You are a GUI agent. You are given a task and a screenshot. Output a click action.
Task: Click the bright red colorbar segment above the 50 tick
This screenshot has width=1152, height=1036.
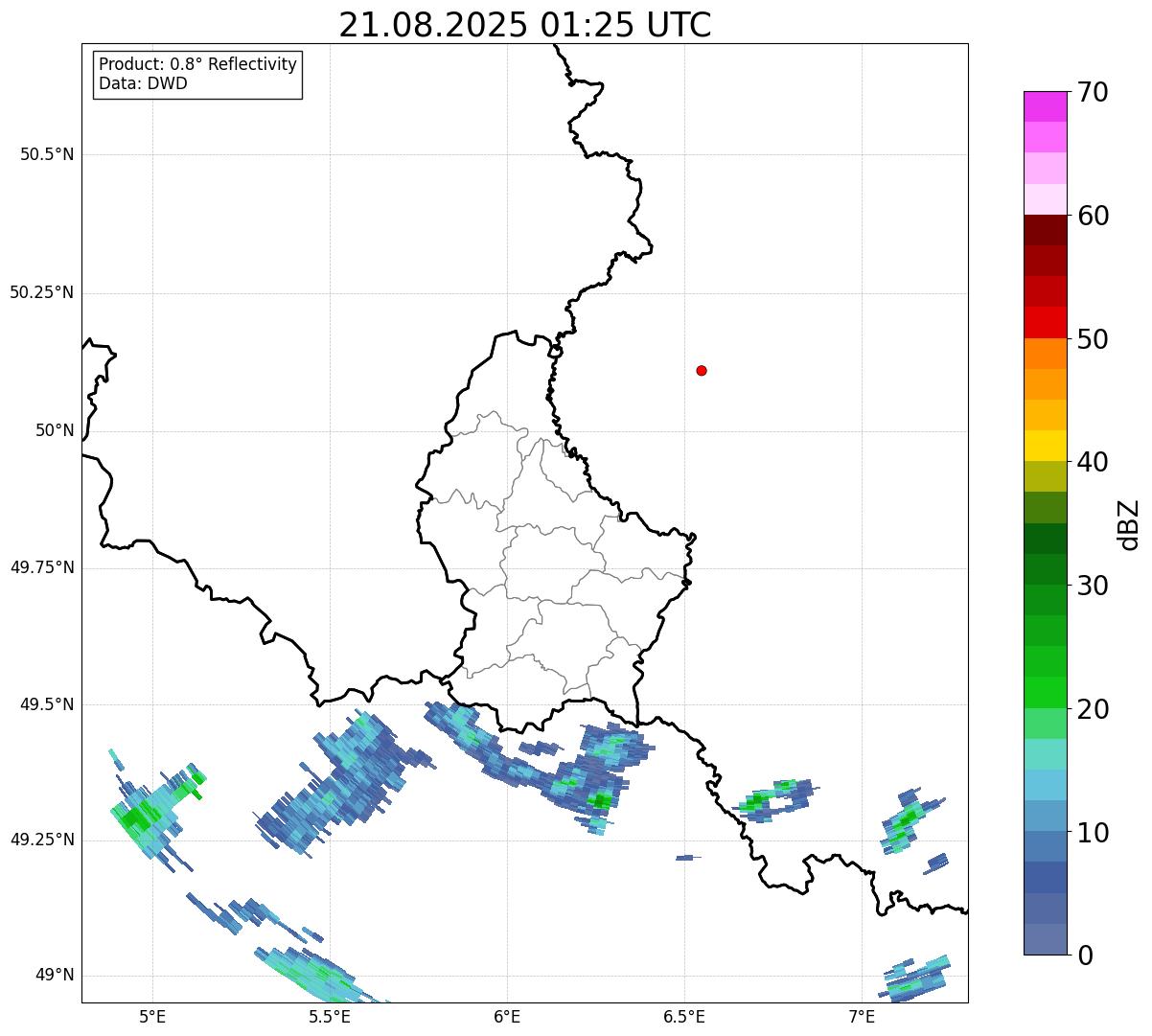[x=1045, y=322]
